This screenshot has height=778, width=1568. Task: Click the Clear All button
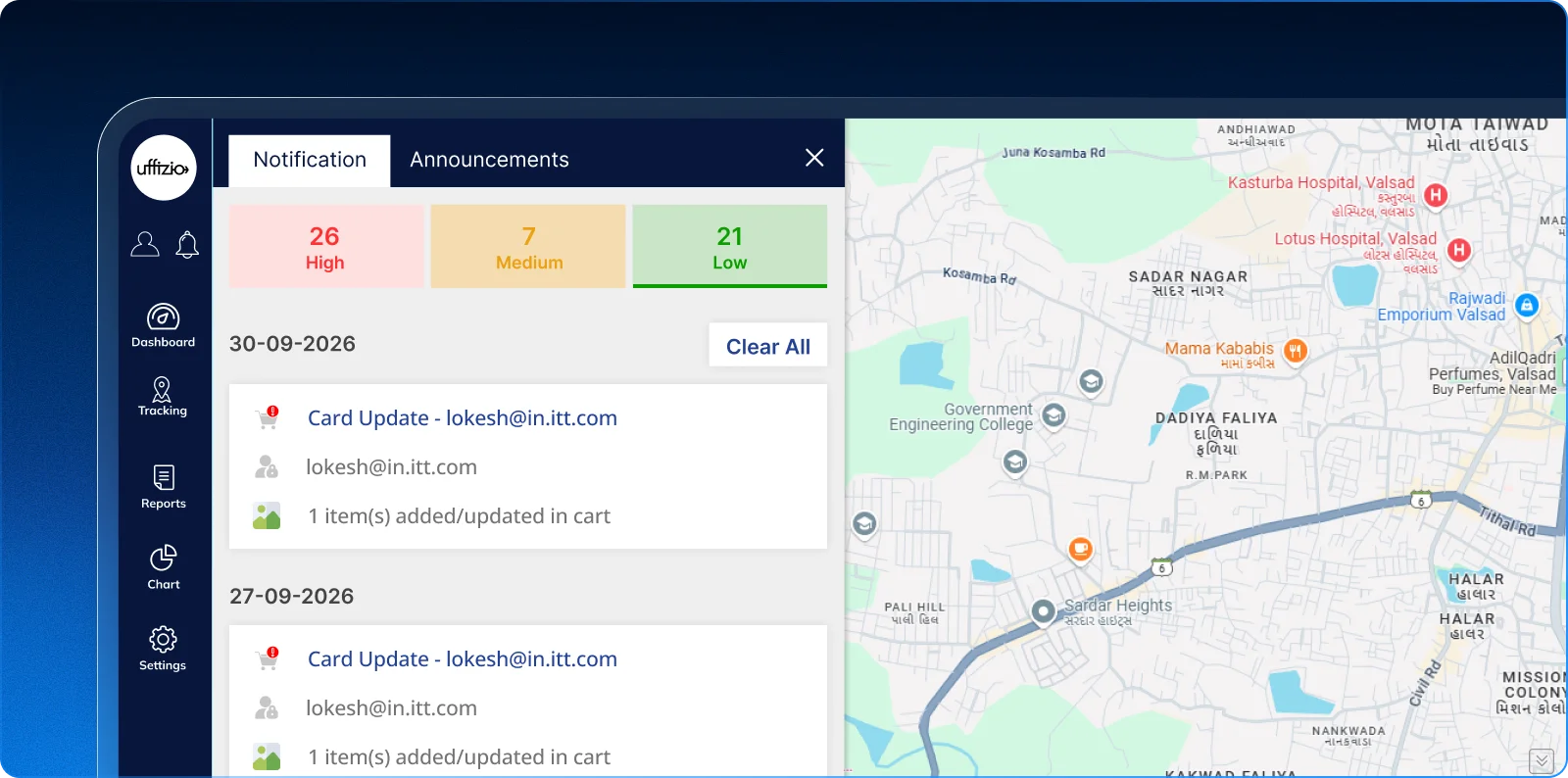(768, 346)
